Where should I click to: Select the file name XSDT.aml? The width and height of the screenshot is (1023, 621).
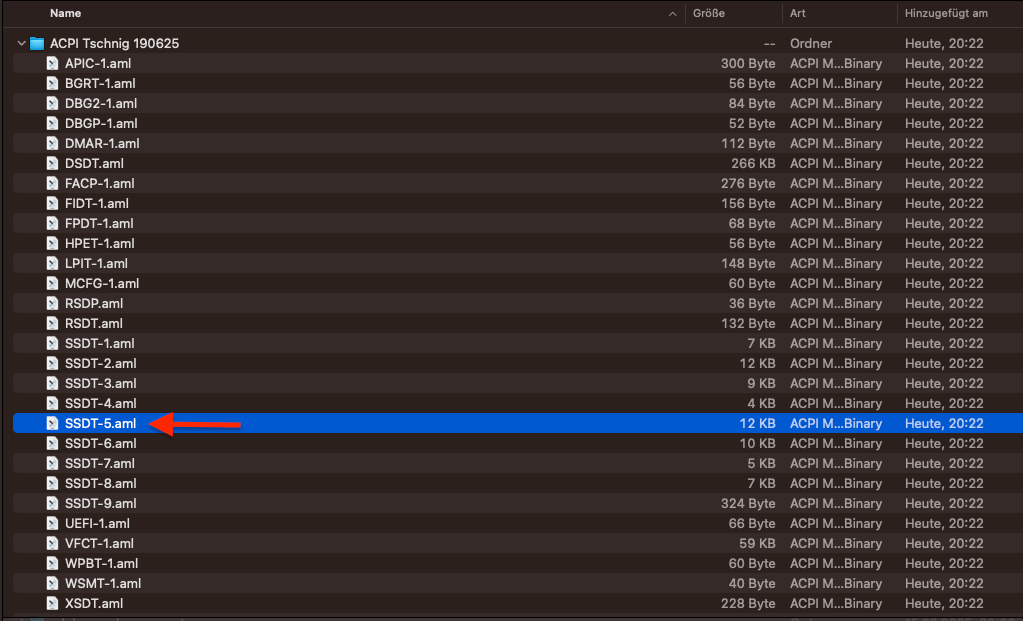tap(94, 603)
